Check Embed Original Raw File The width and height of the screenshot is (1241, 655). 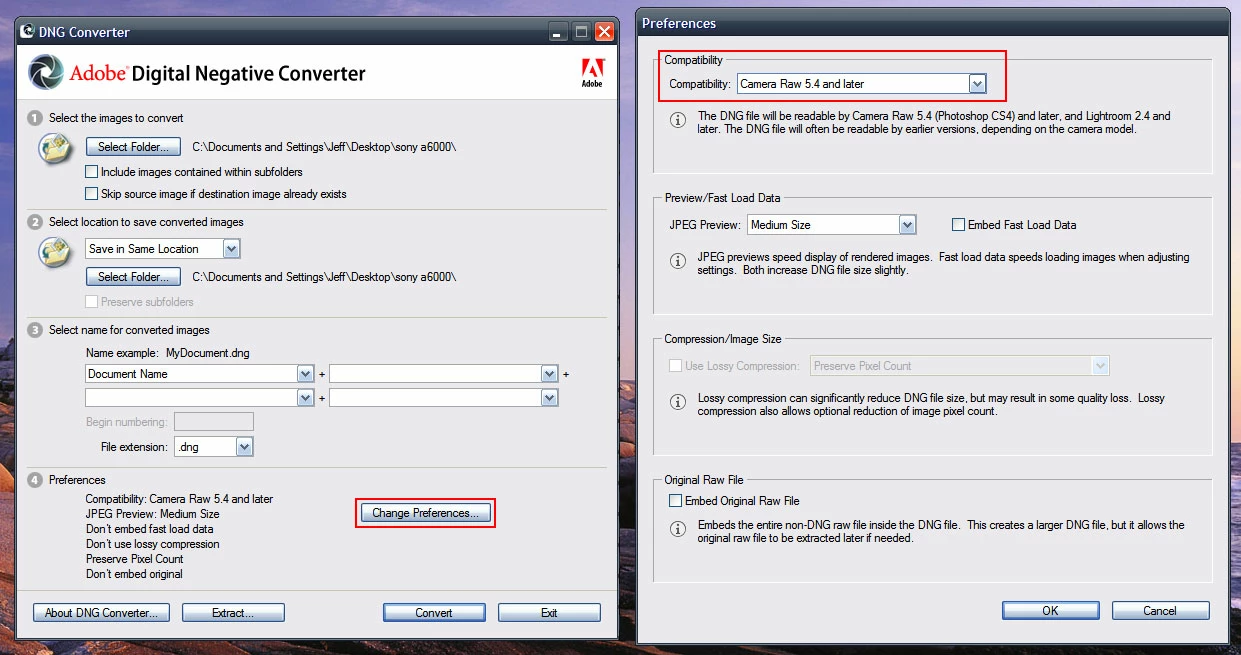point(675,501)
